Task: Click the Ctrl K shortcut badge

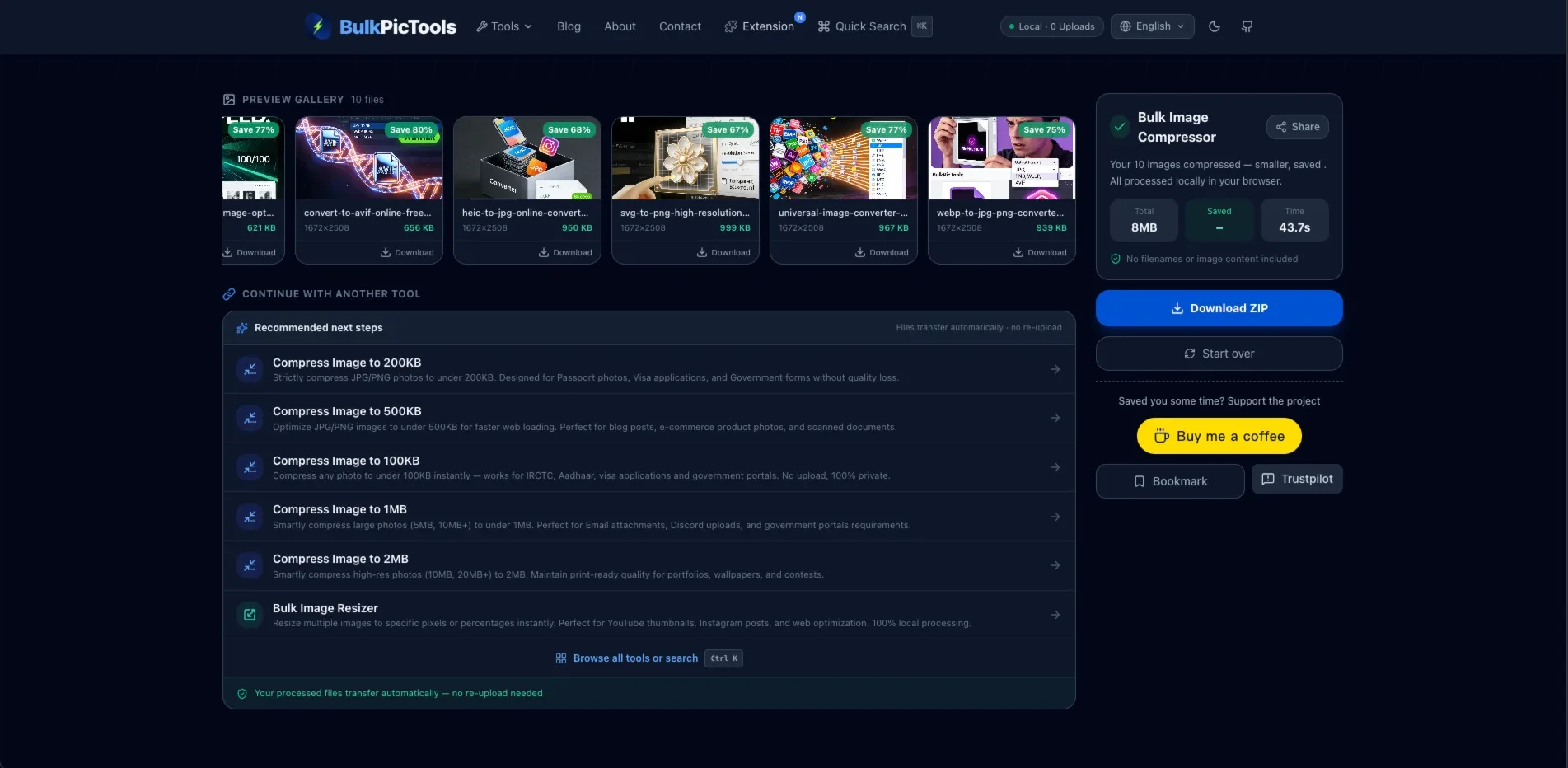Action: [x=723, y=658]
